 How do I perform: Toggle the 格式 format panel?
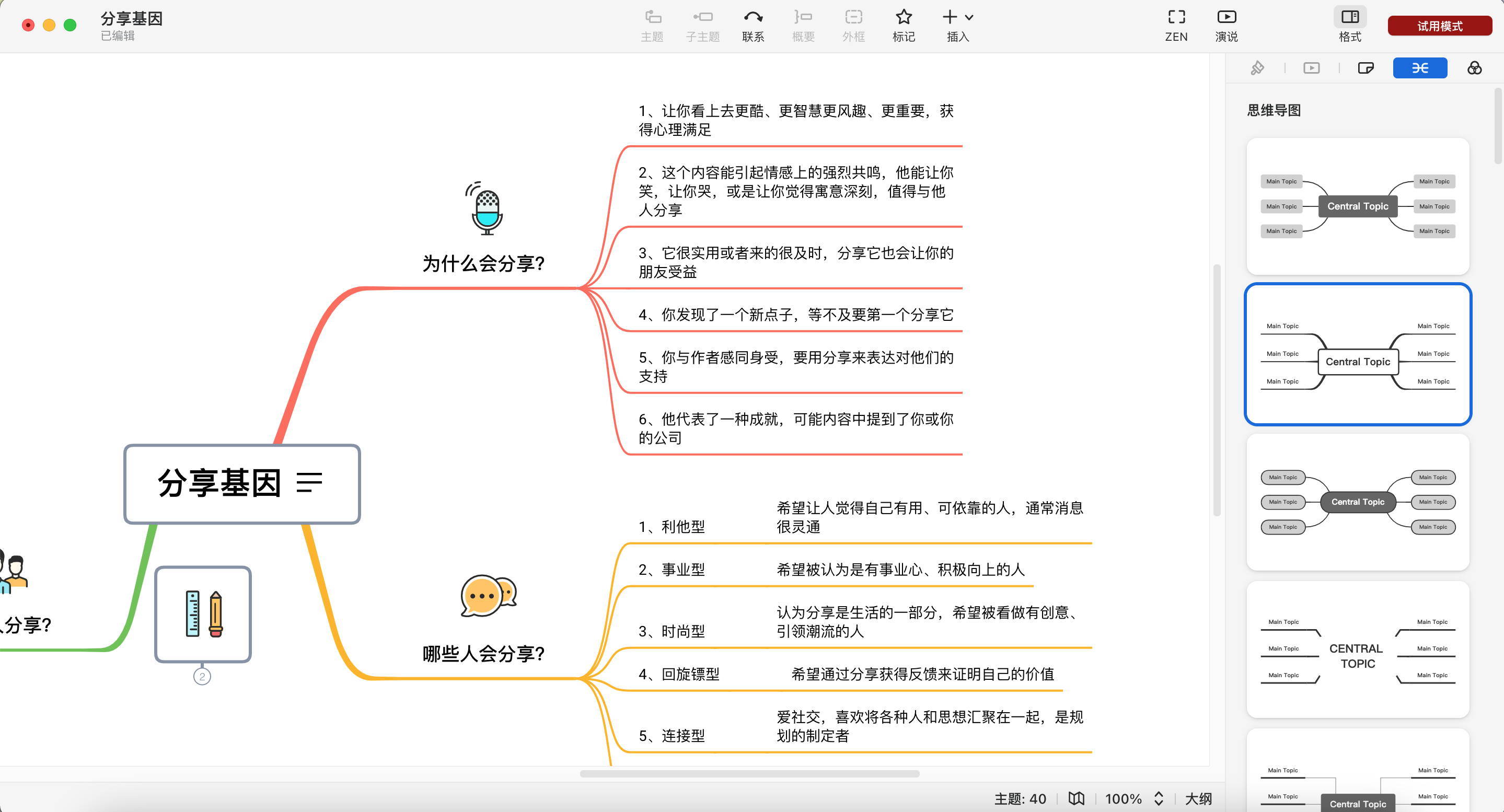1350,18
